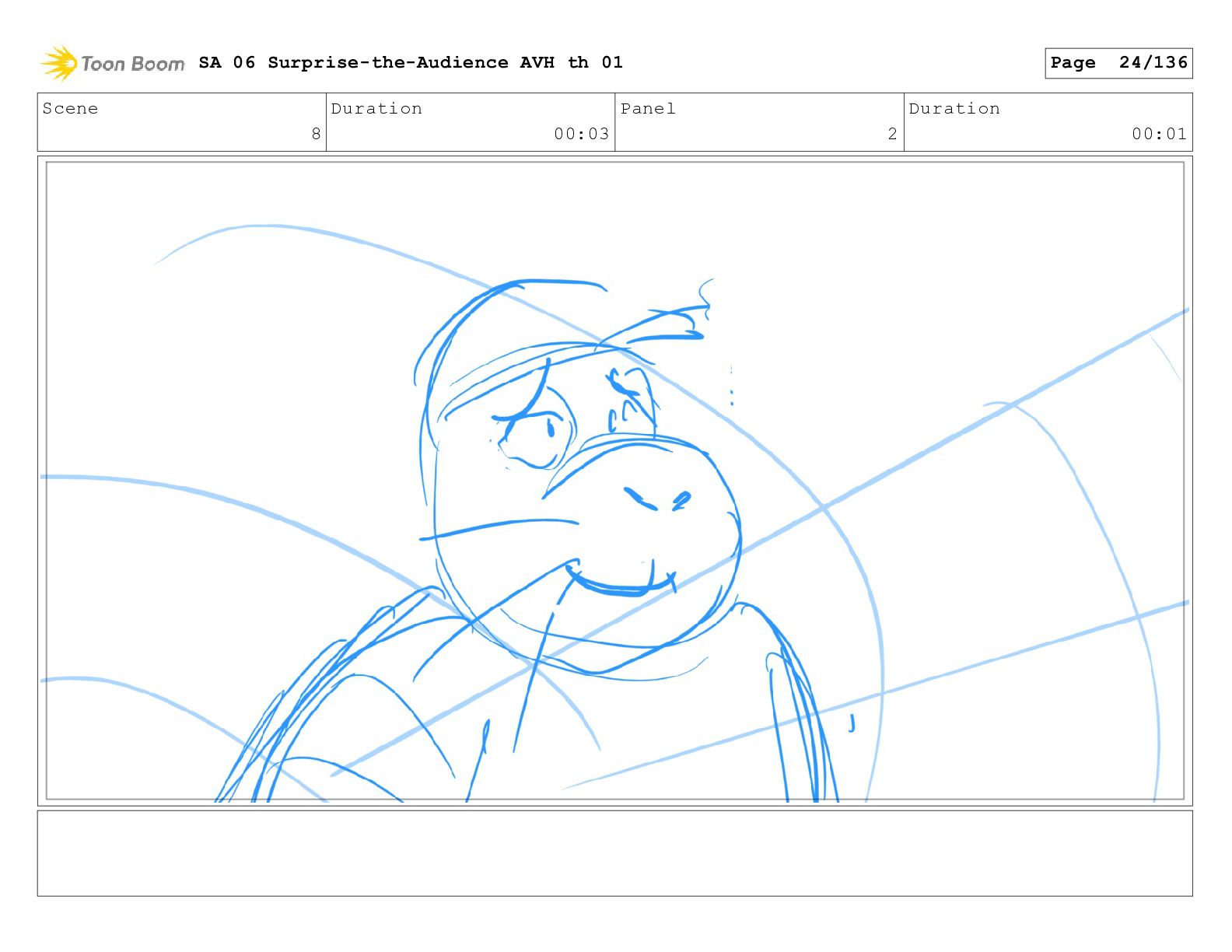Select the storyboard title 'SA 06 Surprise-the-Audience AVH th 01'
The width and height of the screenshot is (1232, 952).
click(411, 62)
